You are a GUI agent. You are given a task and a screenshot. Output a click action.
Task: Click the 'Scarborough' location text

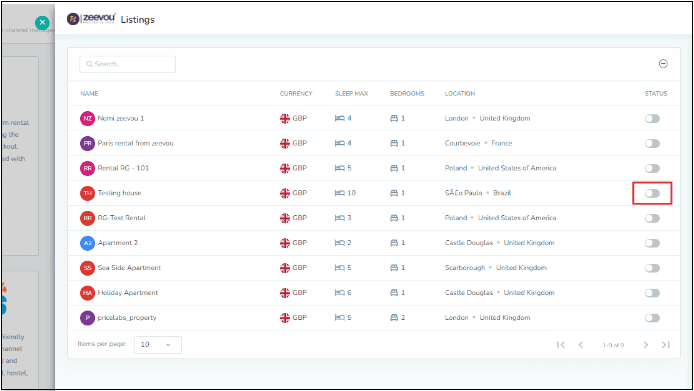[x=465, y=268]
